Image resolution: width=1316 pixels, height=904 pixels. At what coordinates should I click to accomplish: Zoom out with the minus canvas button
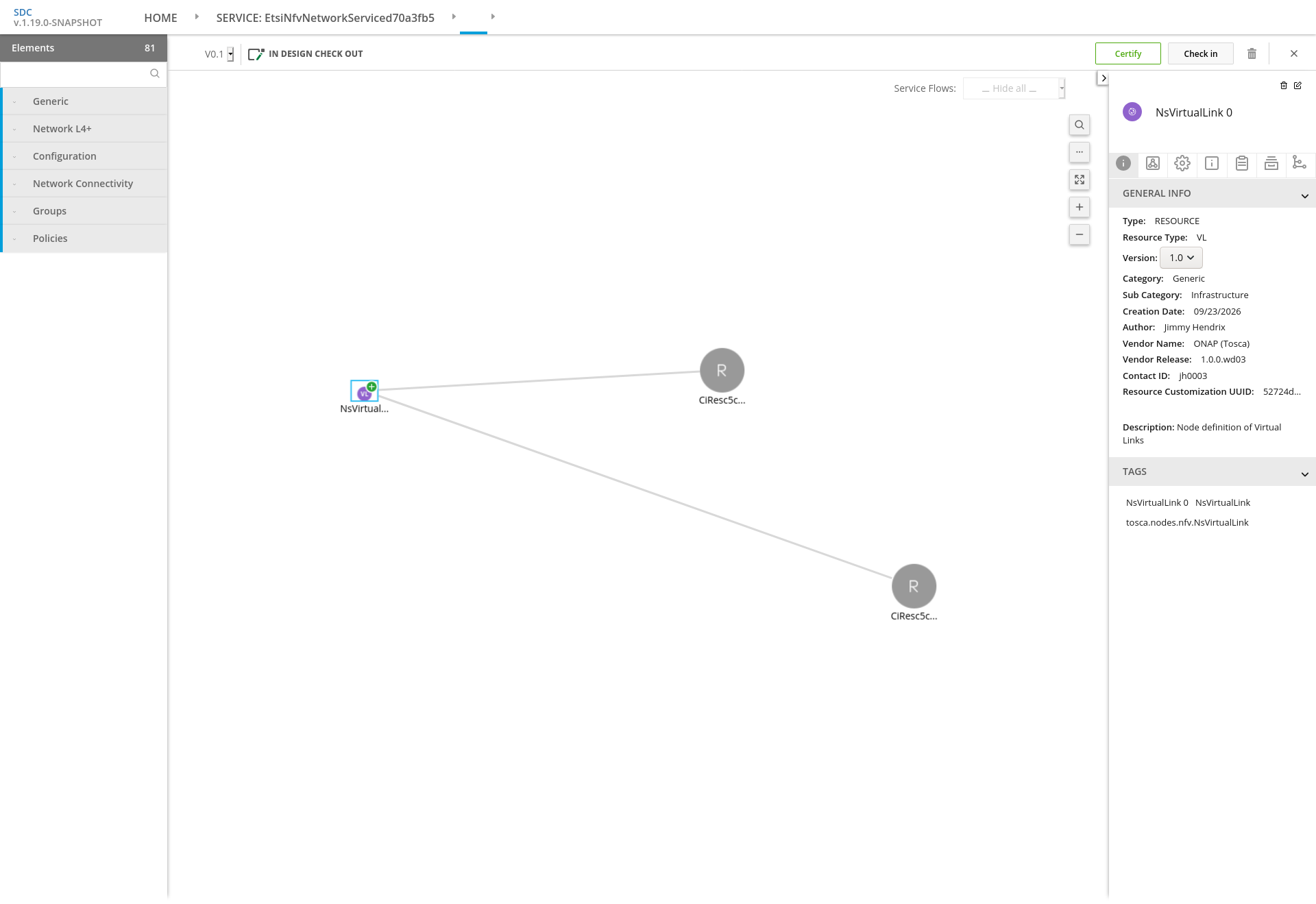[1079, 234]
